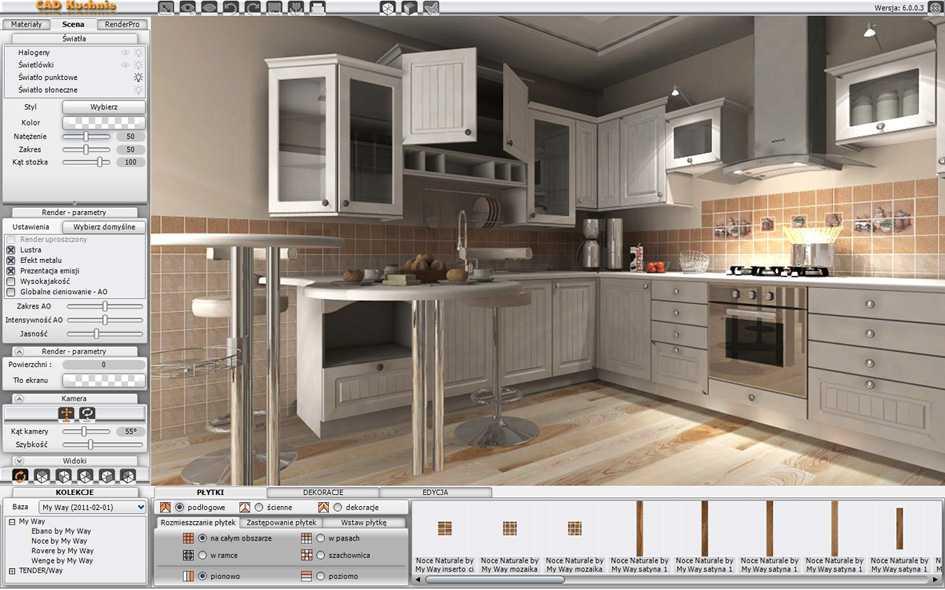Select the orange rotate view icon in Widoki
Viewport: 945px width, 590px height.
20,476
